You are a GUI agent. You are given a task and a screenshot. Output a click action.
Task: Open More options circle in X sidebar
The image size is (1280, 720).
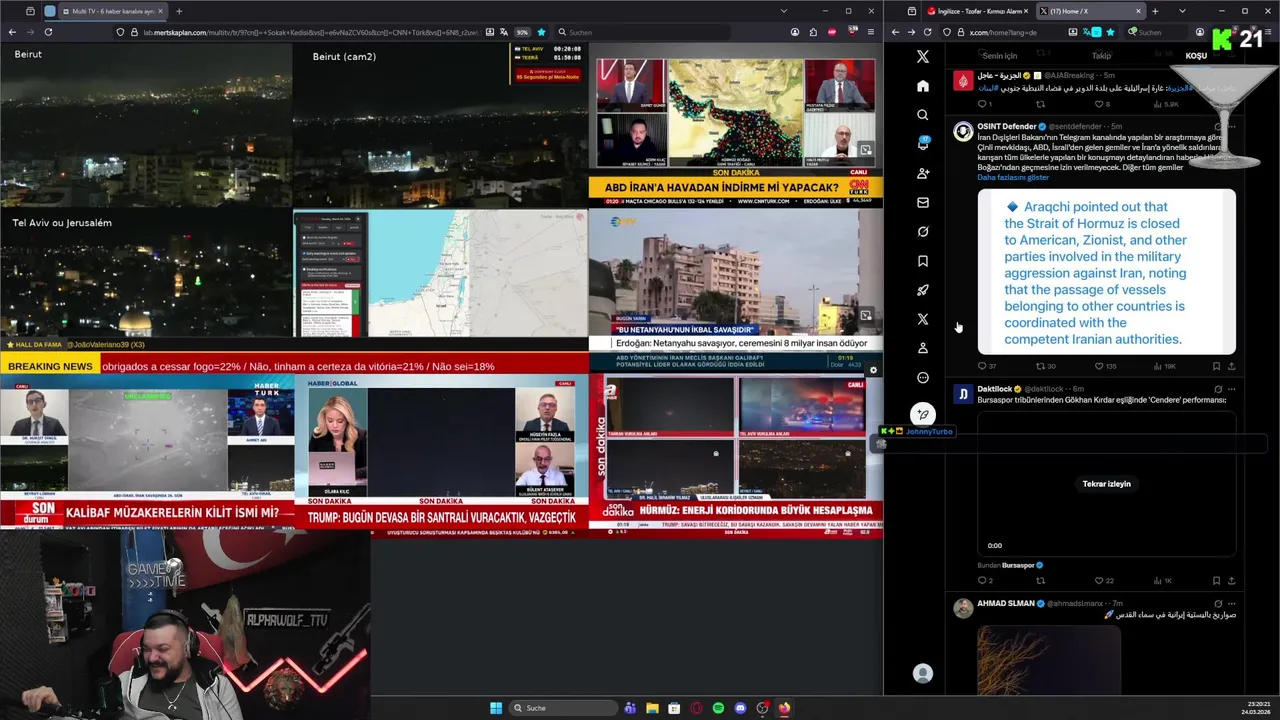923,377
